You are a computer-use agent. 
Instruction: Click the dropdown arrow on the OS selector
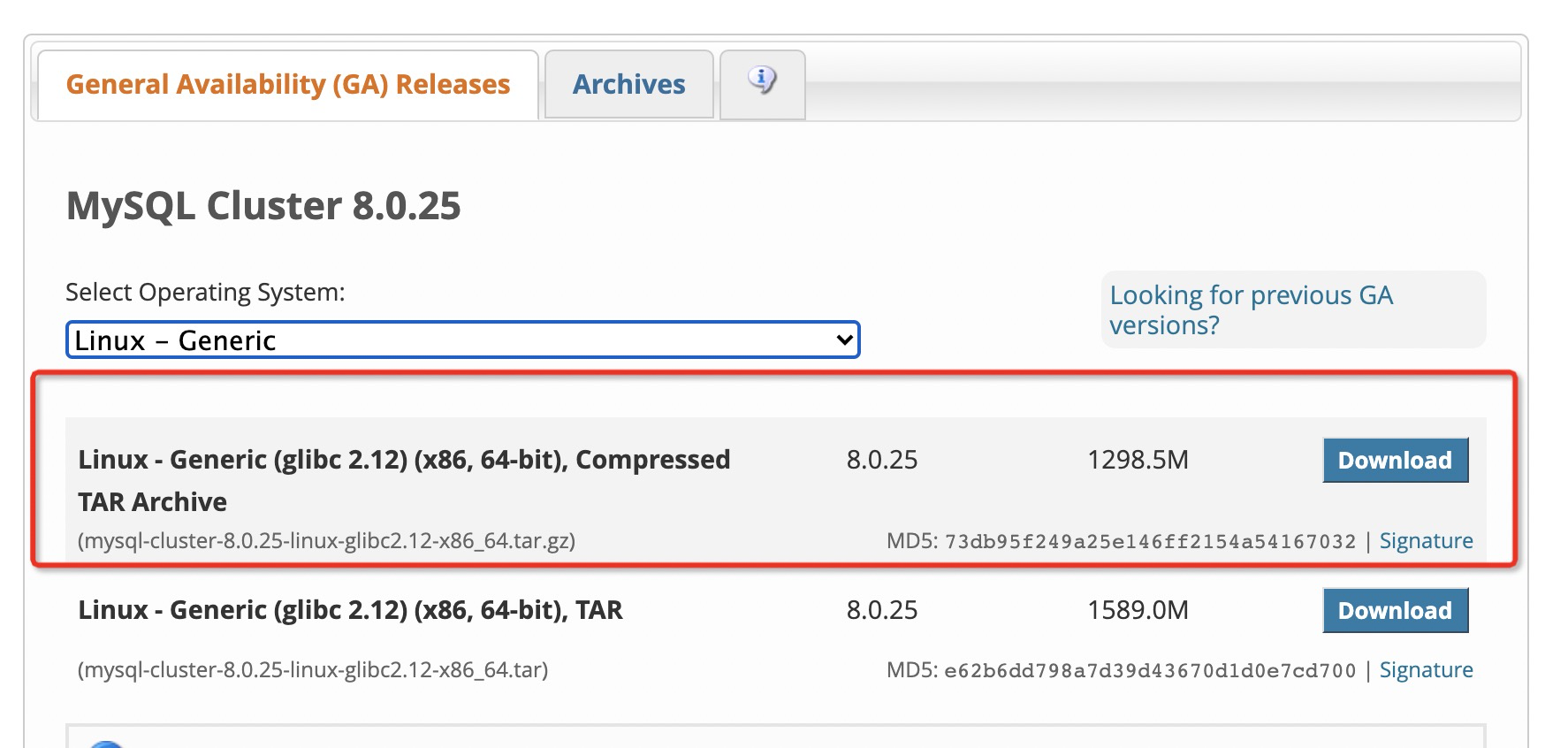tap(840, 340)
